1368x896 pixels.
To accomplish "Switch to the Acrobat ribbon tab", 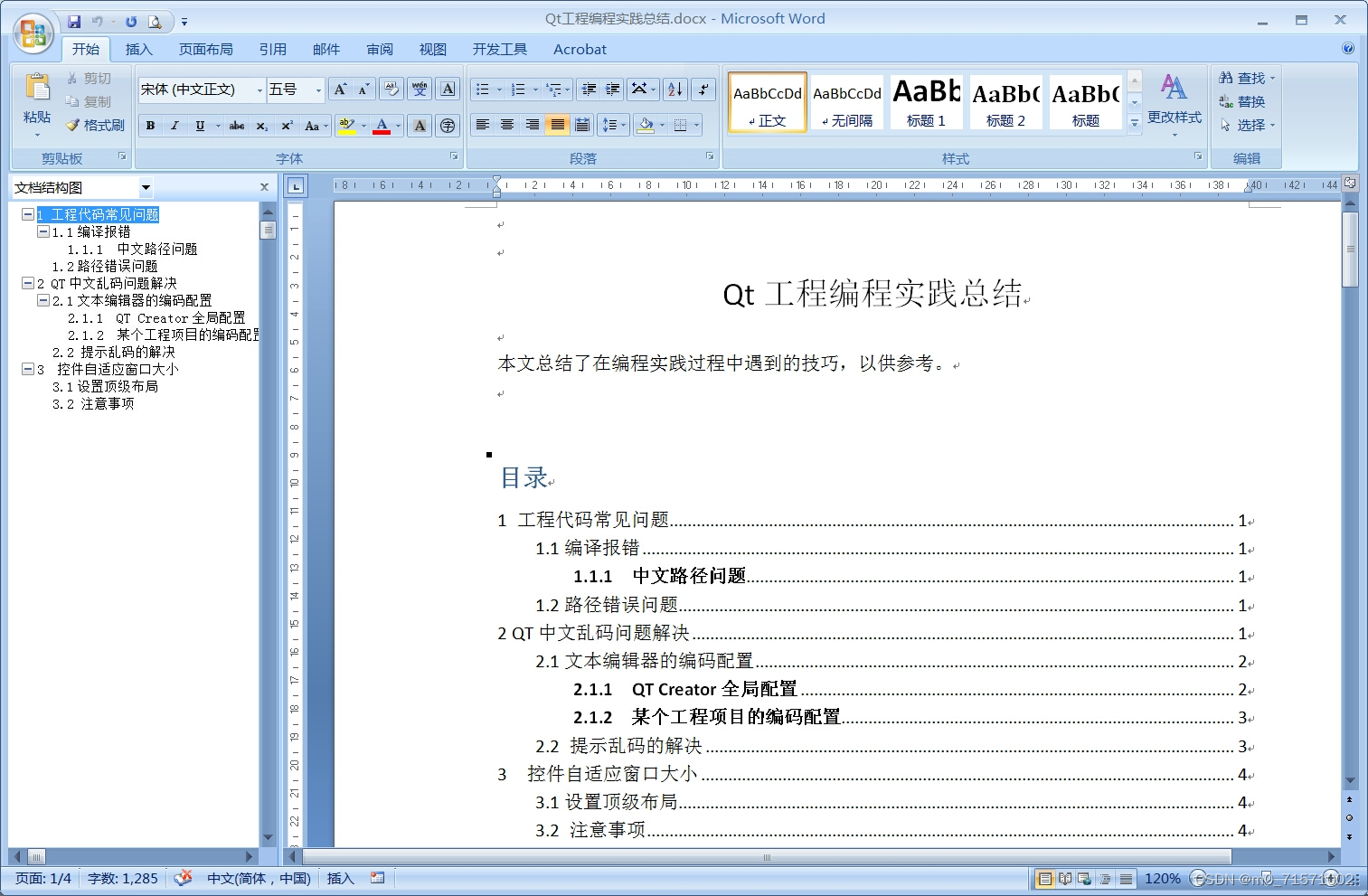I will pyautogui.click(x=580, y=49).
